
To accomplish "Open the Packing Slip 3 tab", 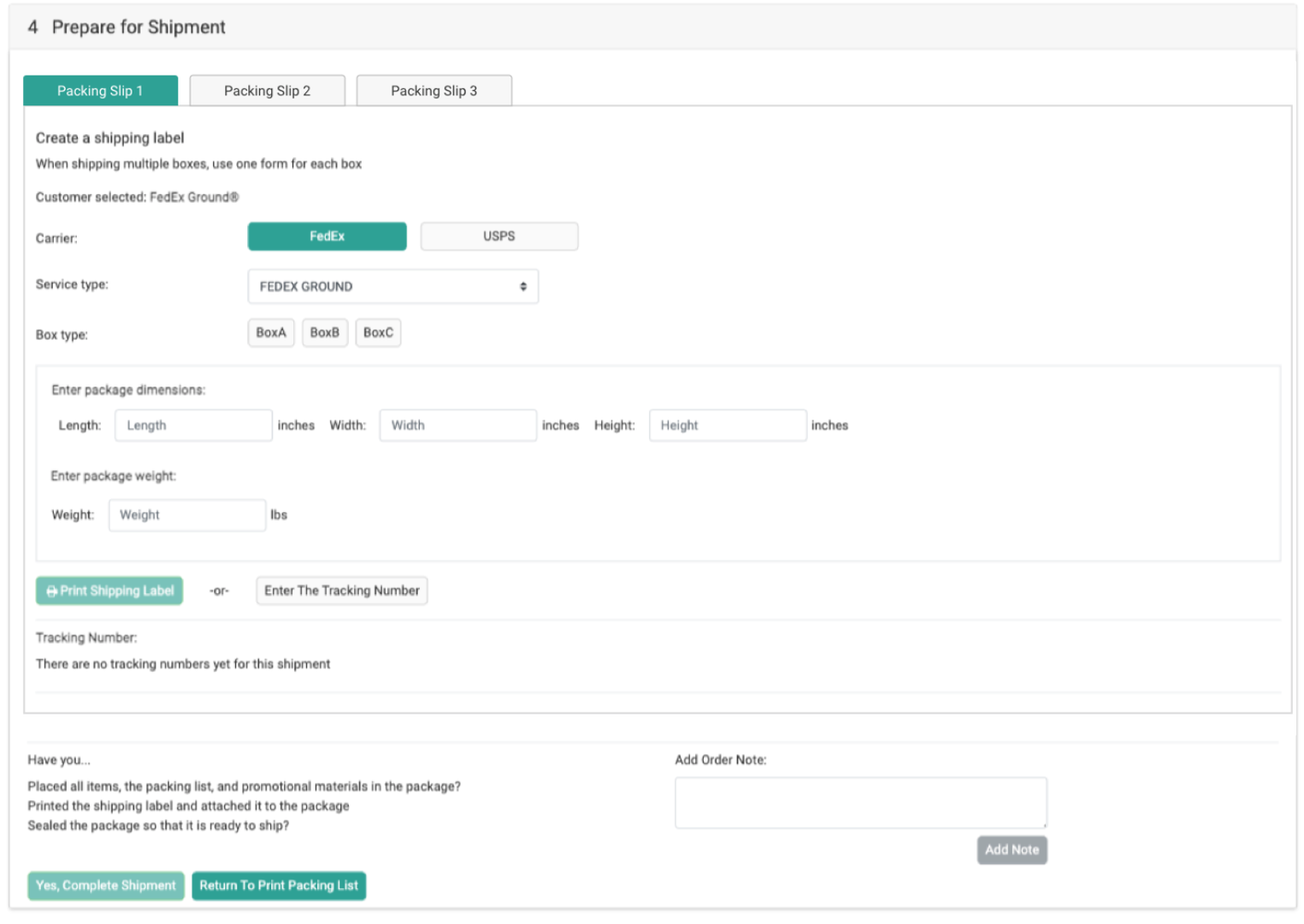I will (434, 90).
